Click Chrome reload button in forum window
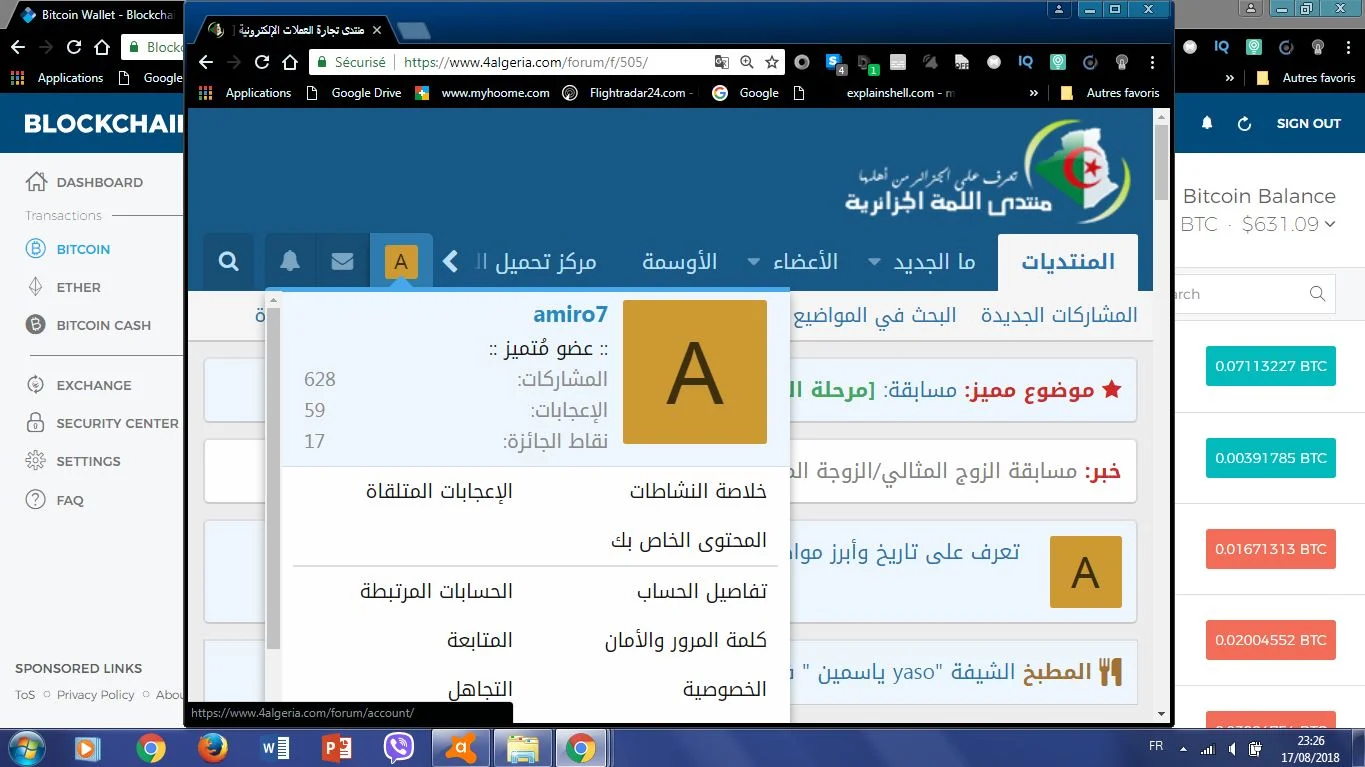This screenshot has height=767, width=1365. coord(262,62)
